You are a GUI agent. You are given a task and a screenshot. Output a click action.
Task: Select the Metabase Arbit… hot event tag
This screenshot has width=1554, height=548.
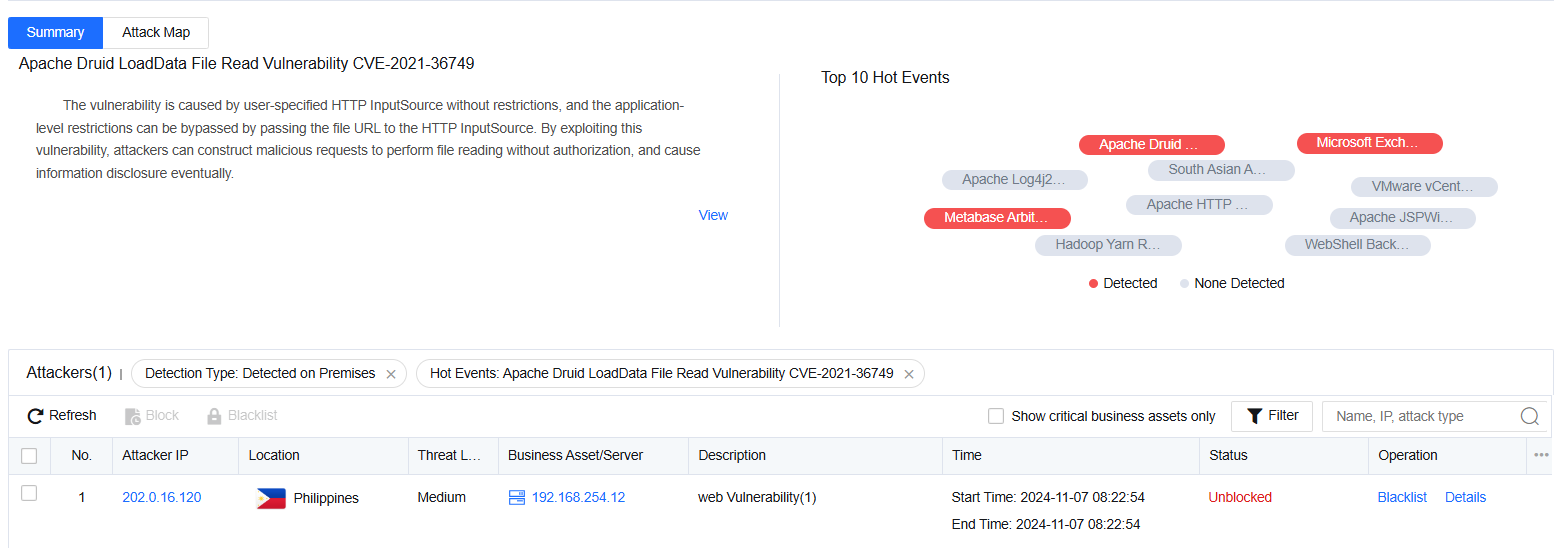coord(997,218)
